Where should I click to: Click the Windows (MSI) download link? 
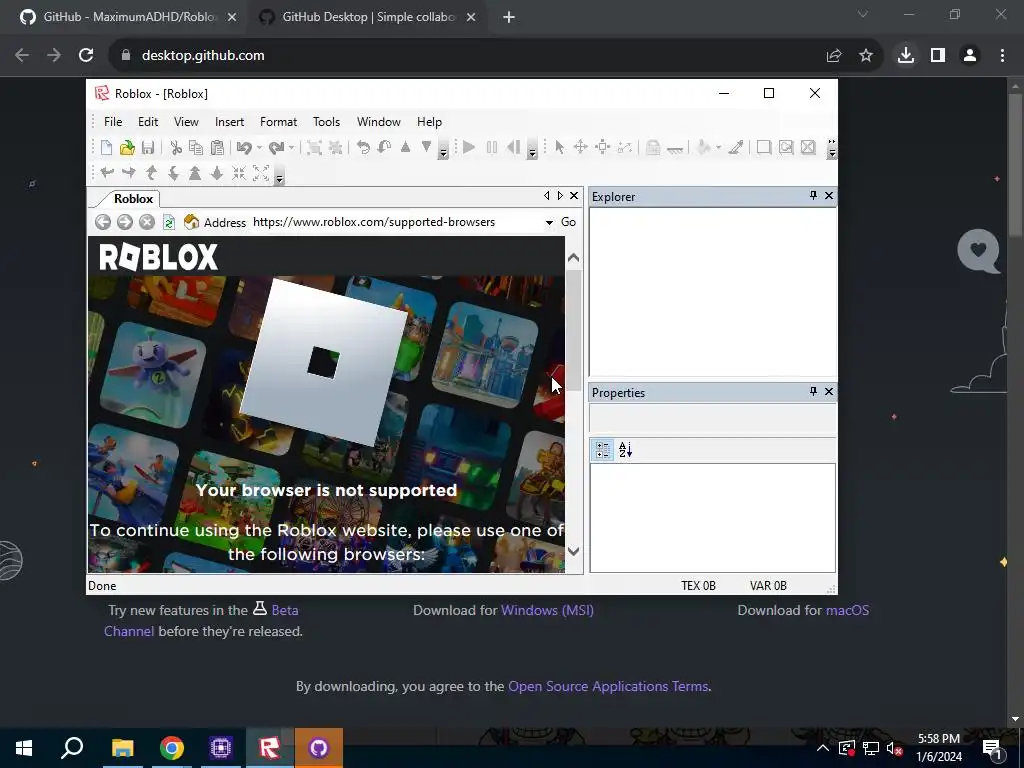tap(547, 610)
